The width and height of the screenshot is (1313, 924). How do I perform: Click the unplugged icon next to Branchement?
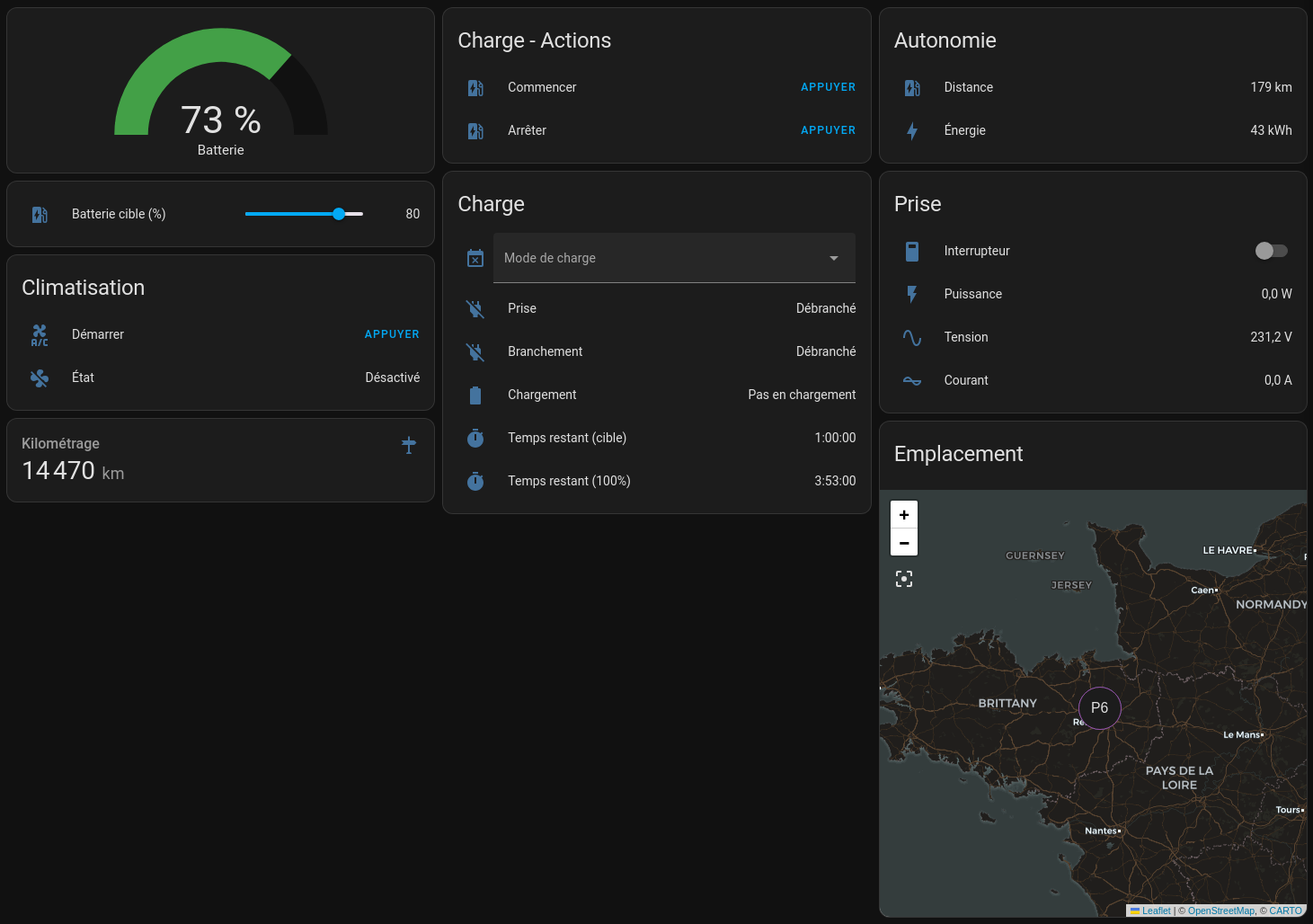[475, 352]
